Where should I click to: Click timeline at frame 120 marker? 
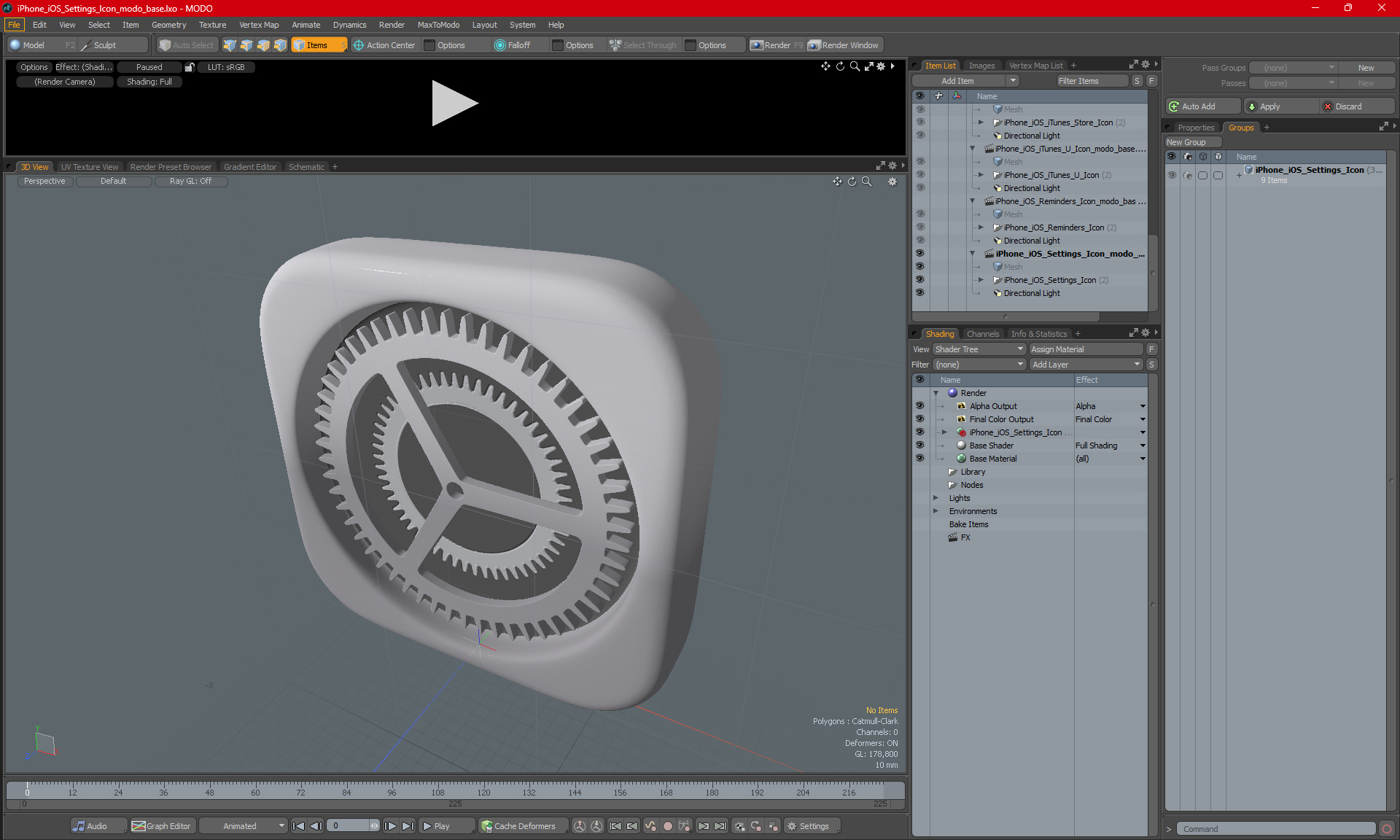click(x=483, y=791)
